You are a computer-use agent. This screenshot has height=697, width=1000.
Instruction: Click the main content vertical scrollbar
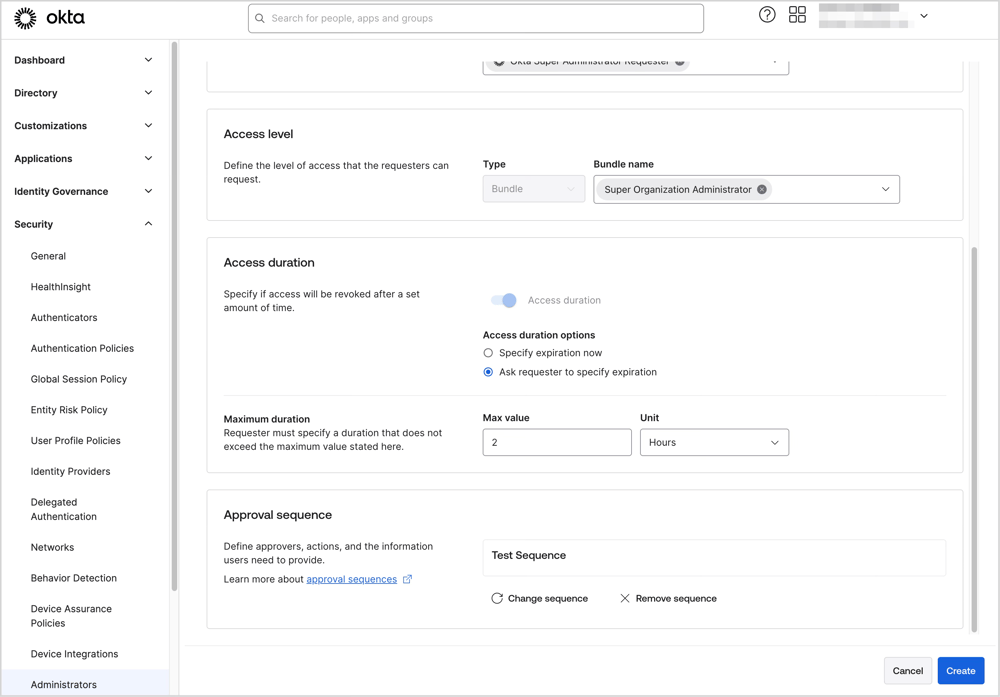(x=974, y=439)
